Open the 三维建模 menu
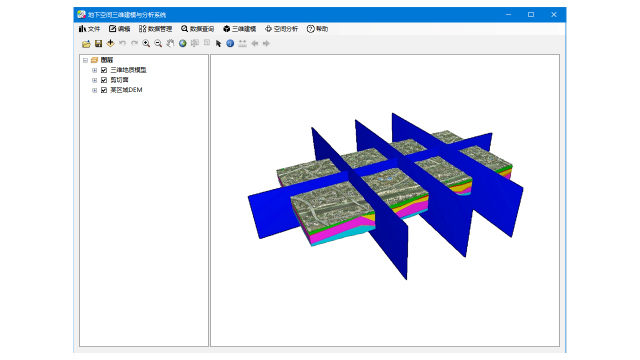 tap(240, 29)
